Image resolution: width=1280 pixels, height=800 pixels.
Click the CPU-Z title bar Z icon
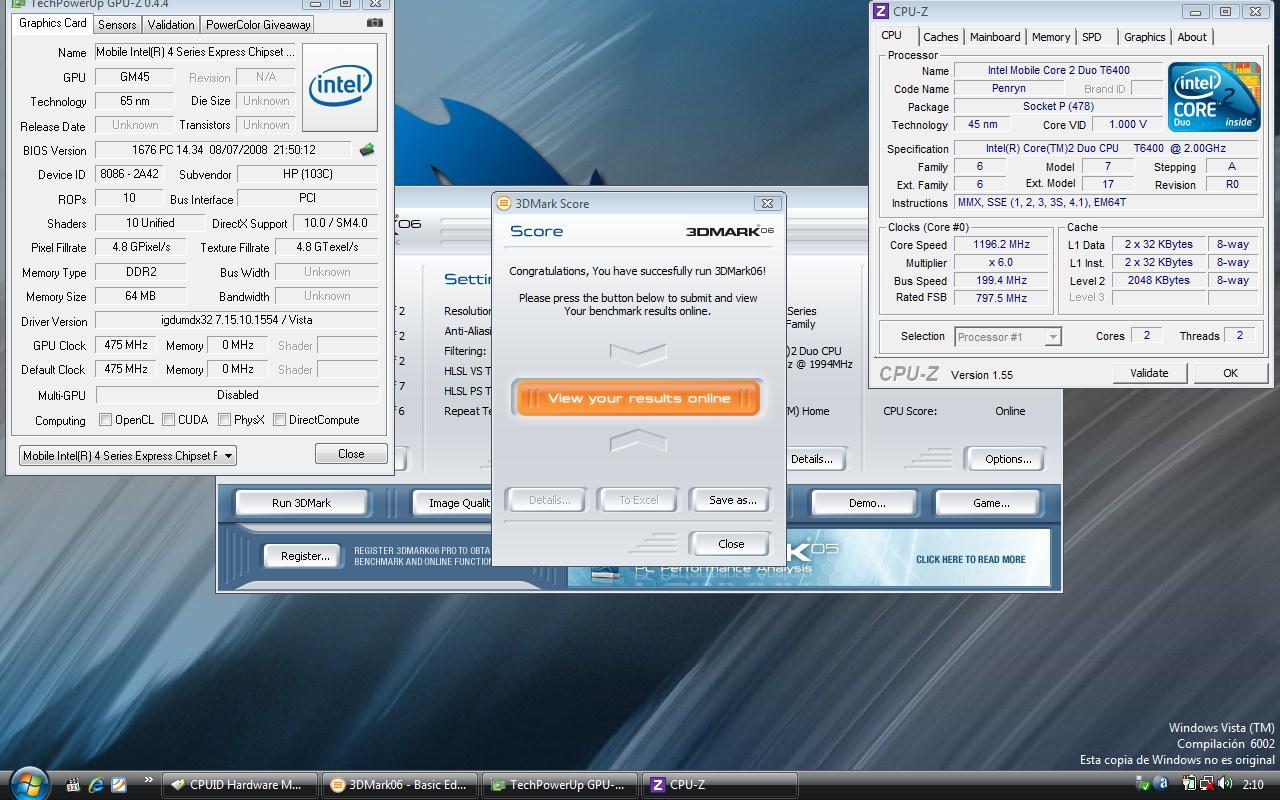(x=881, y=12)
